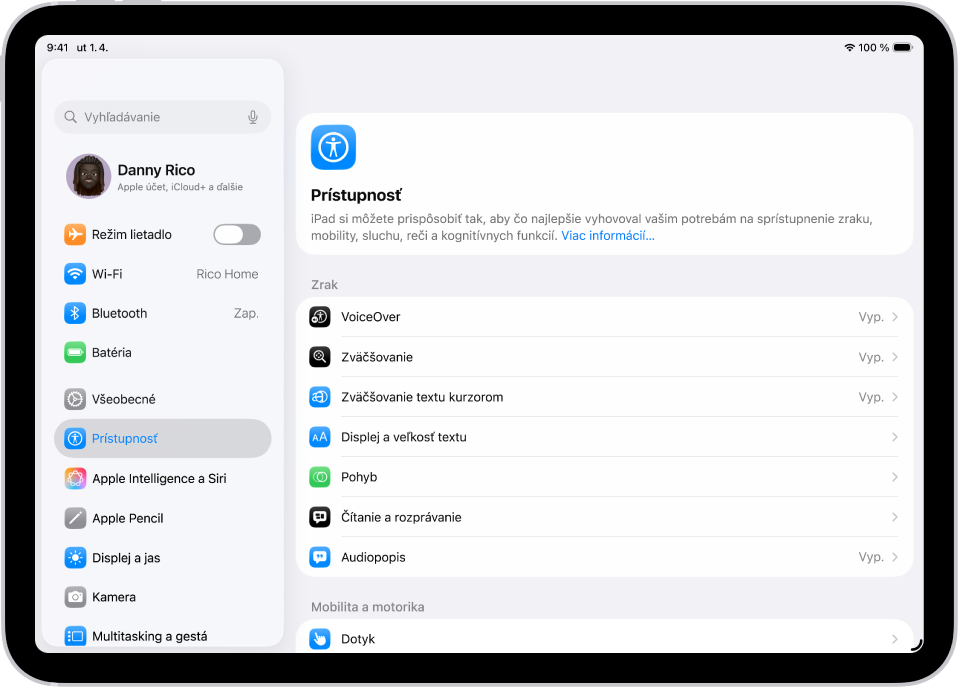
Task: Click the airplane mode icon
Action: click(75, 235)
